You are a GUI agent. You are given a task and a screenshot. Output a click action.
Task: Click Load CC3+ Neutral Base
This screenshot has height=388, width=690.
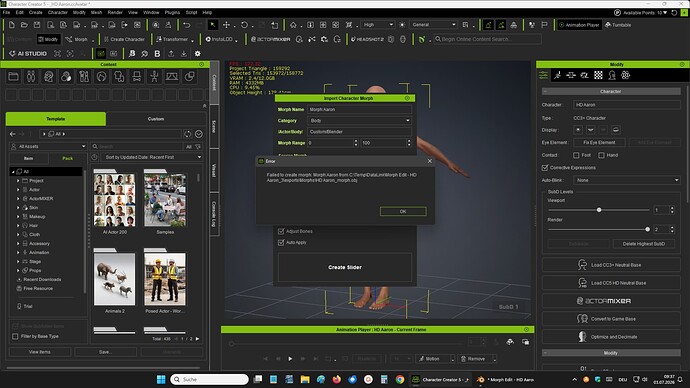coord(611,265)
